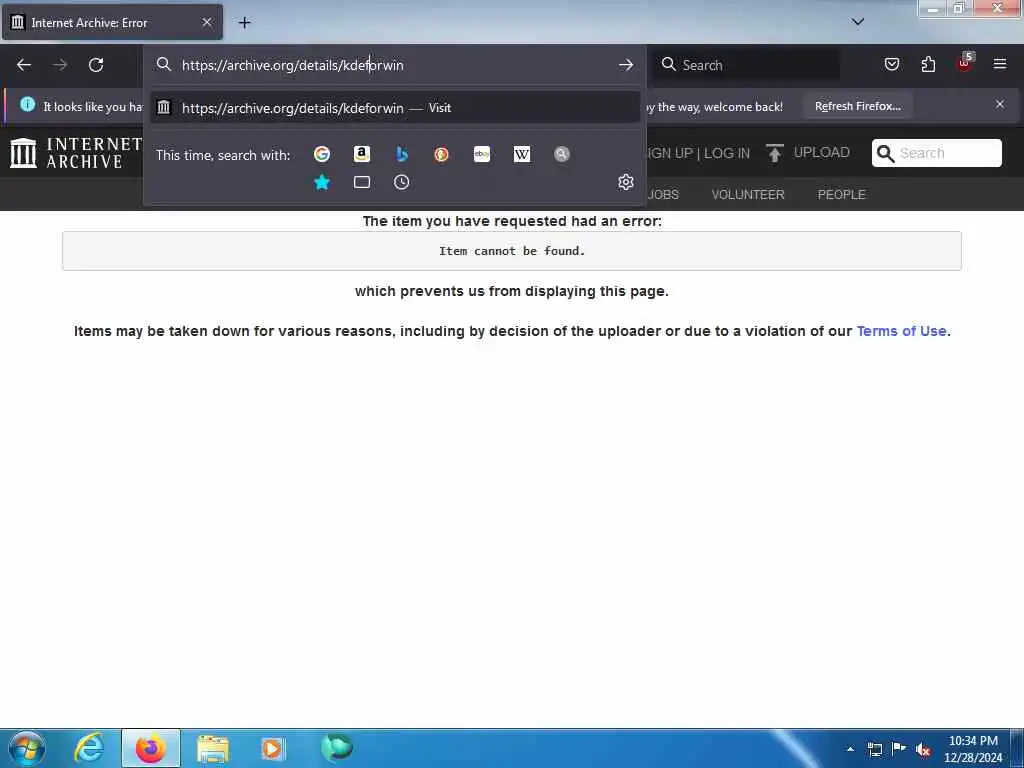Click the uBlock extension icon
The width and height of the screenshot is (1024, 768).
click(x=965, y=63)
